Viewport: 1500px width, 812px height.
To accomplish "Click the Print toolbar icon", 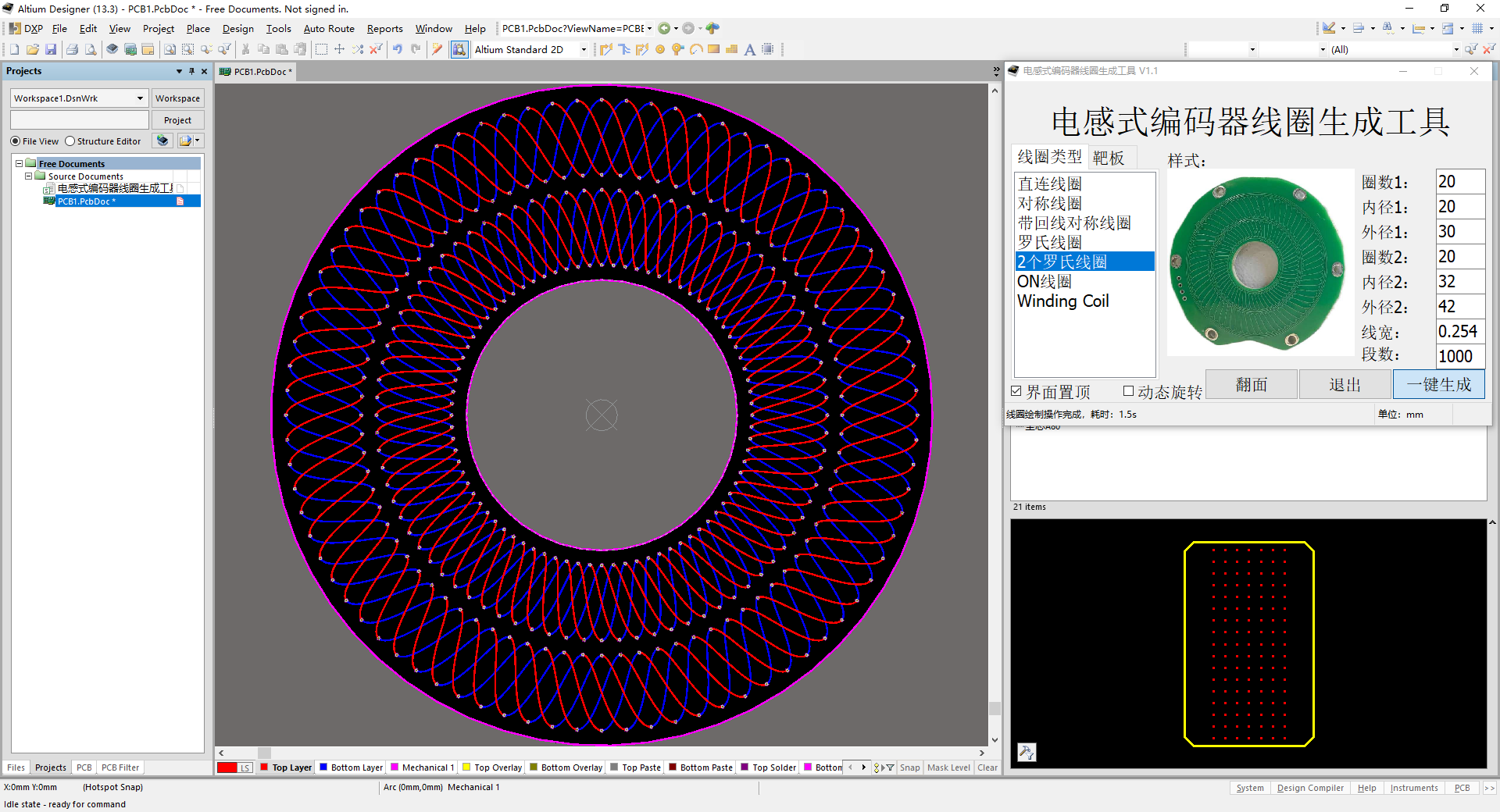I will point(73,49).
